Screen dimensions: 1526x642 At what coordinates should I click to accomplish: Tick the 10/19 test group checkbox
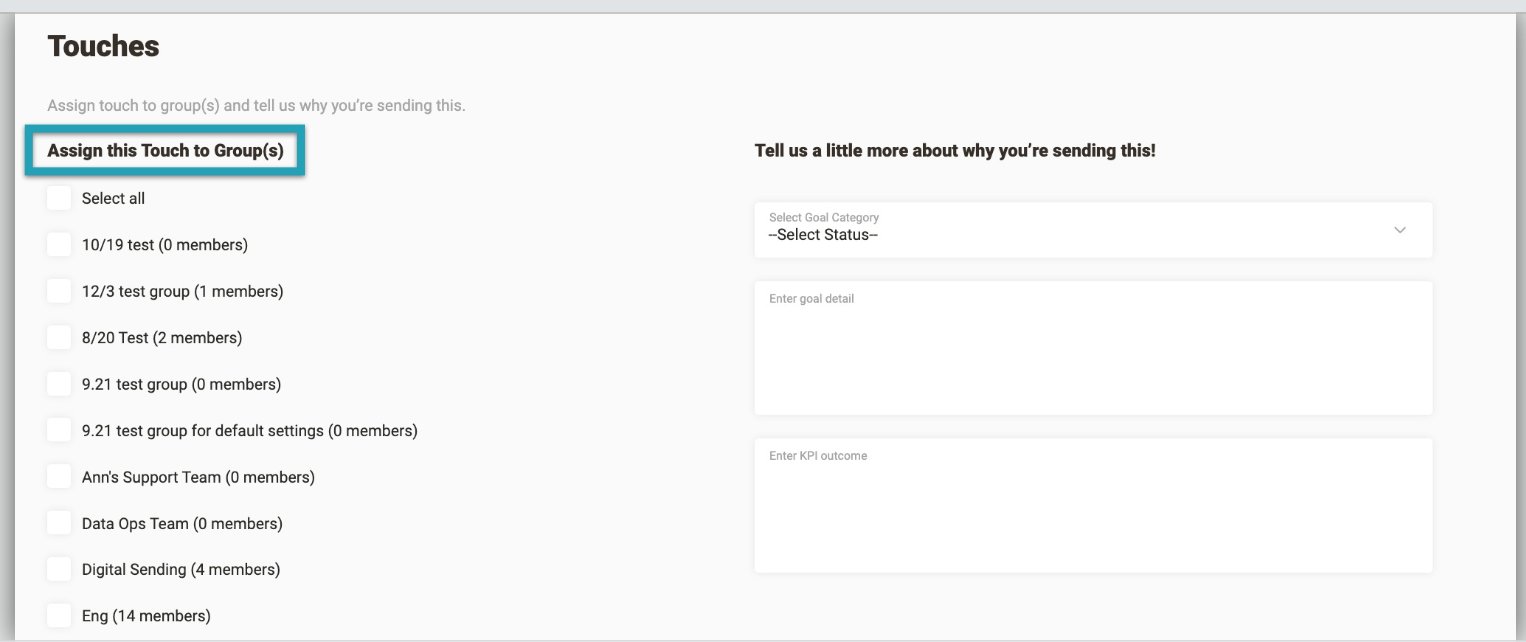click(59, 245)
